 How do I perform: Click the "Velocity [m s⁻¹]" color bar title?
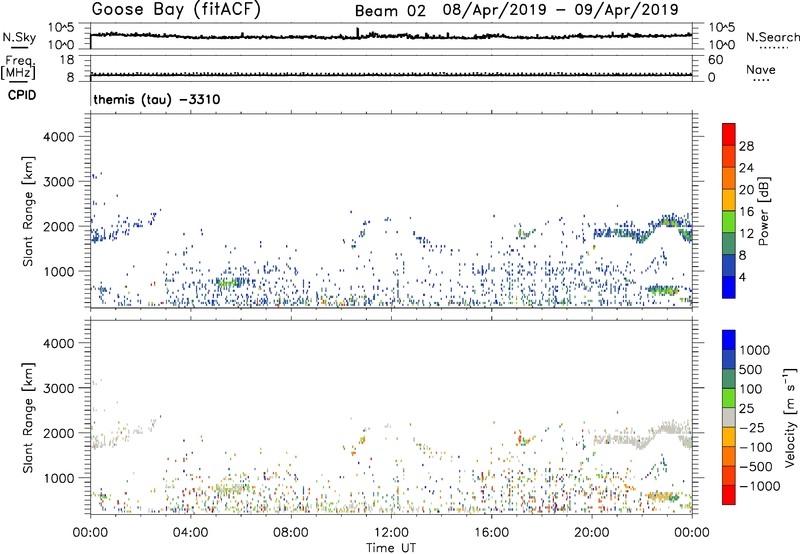(x=790, y=417)
